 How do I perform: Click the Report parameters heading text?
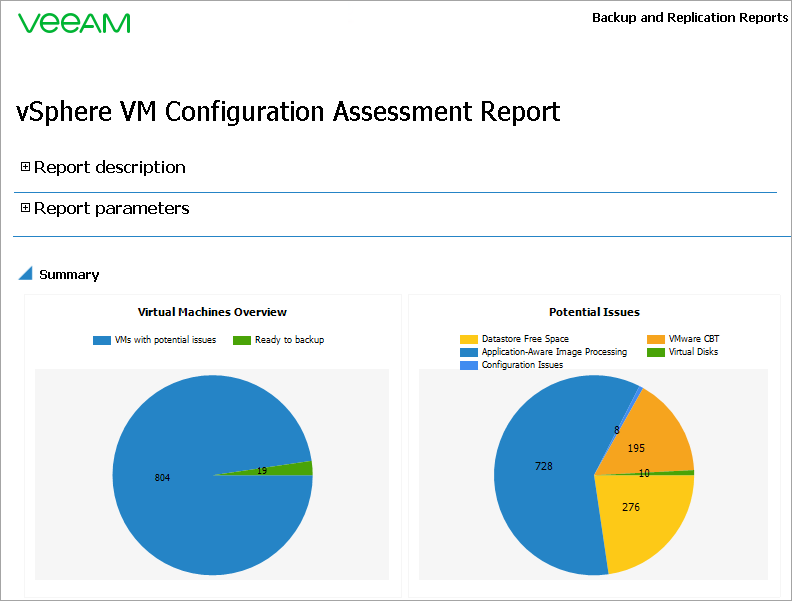pos(112,208)
